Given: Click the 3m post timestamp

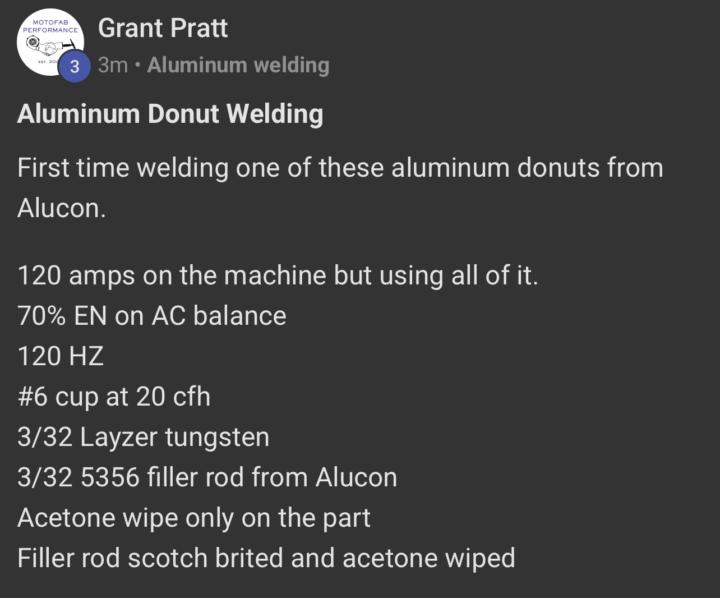Looking at the screenshot, I should point(112,65).
